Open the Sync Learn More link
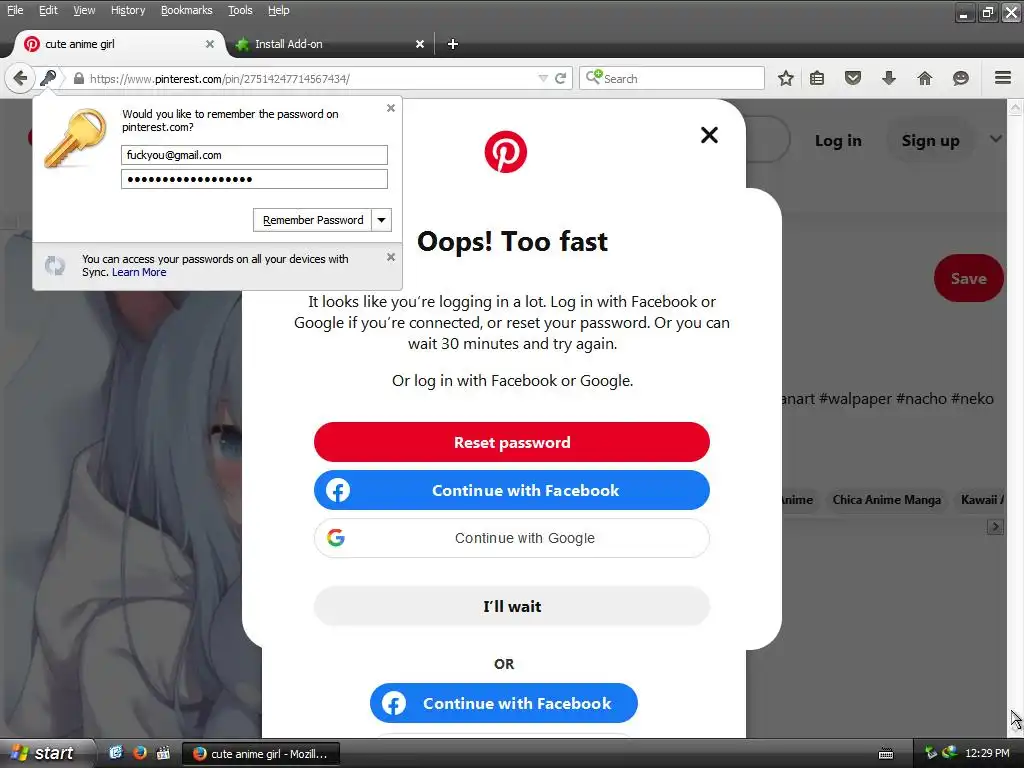 (x=139, y=272)
